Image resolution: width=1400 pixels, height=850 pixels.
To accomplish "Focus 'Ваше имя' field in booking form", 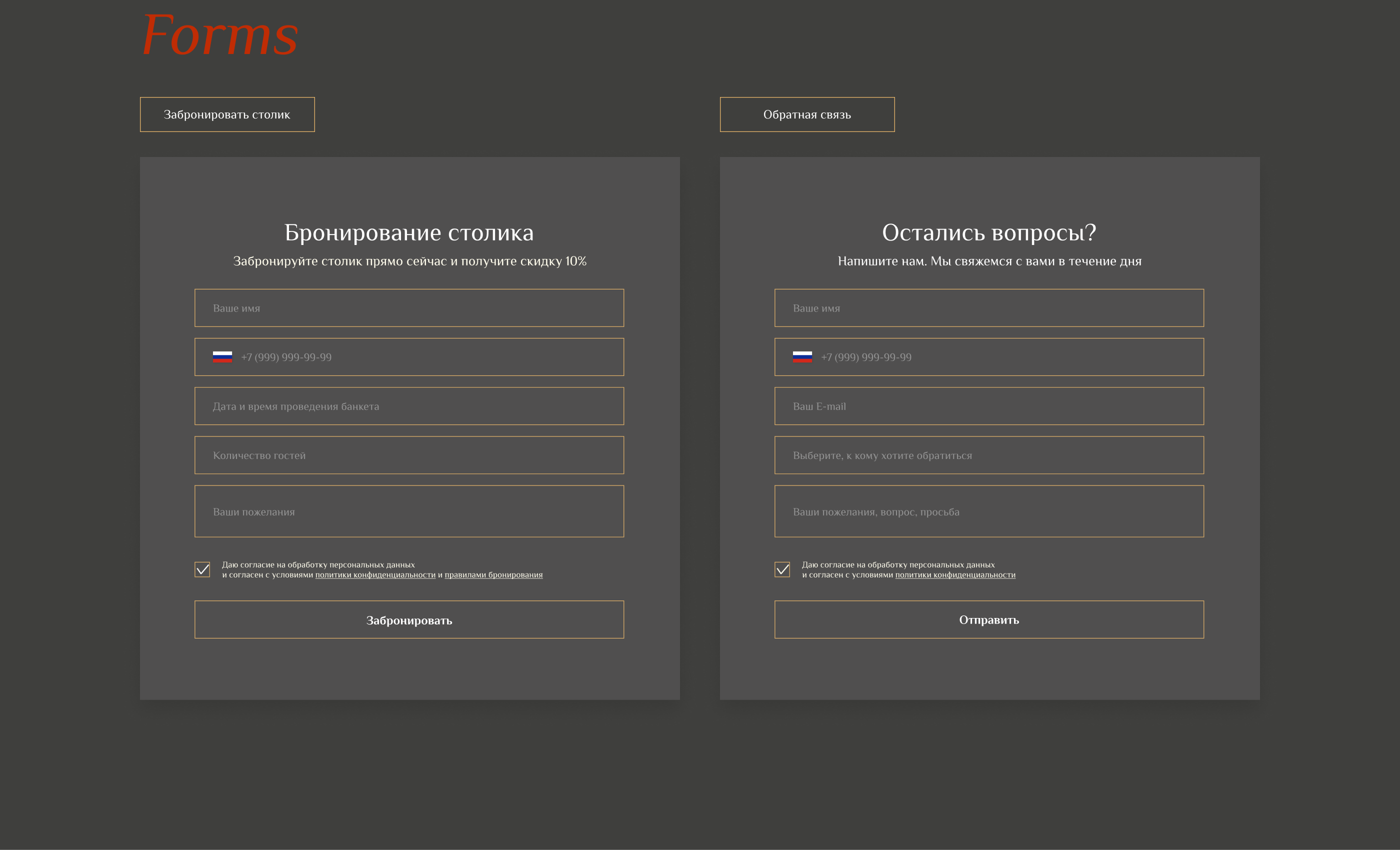I will coord(409,308).
